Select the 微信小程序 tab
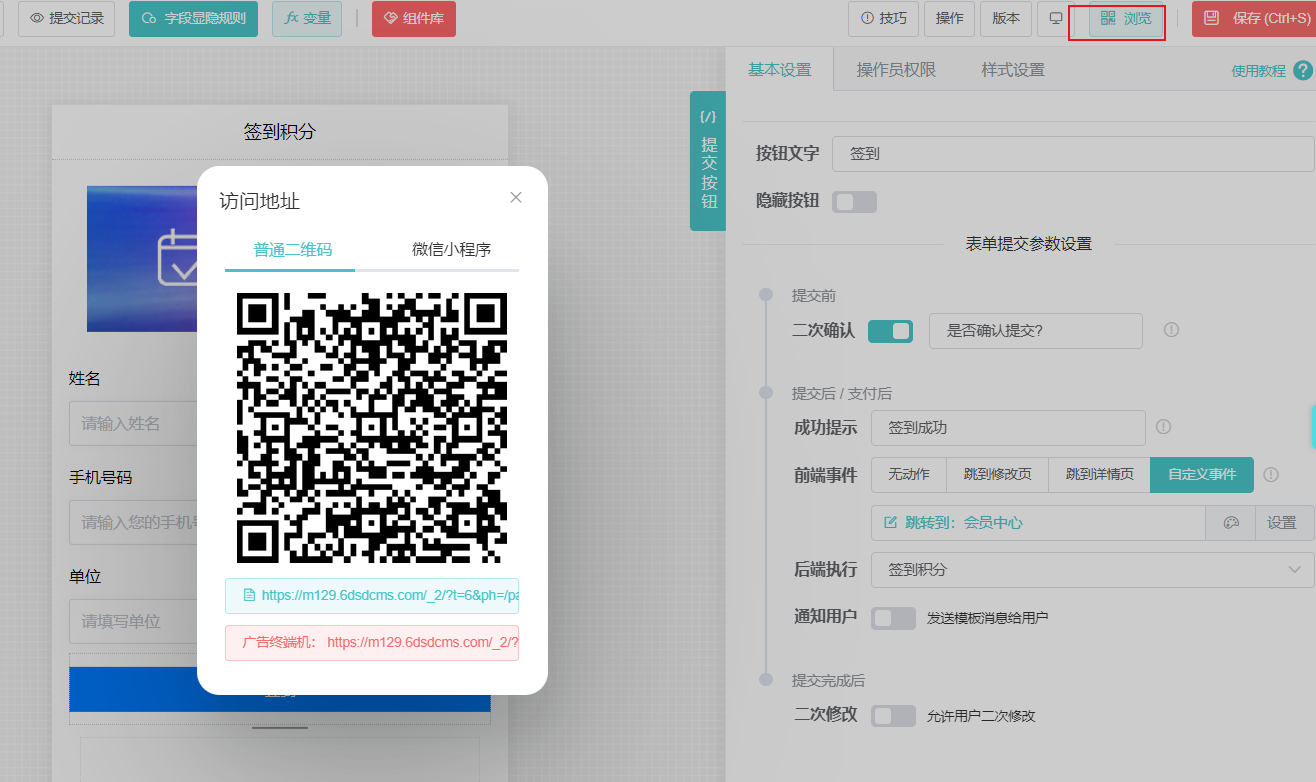 click(452, 250)
